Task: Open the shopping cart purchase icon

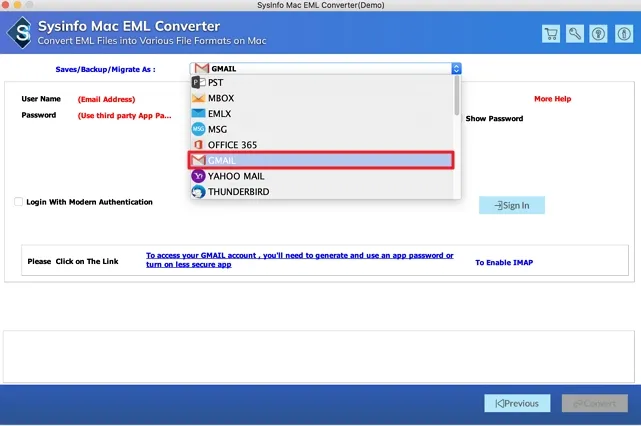Action: click(x=551, y=34)
